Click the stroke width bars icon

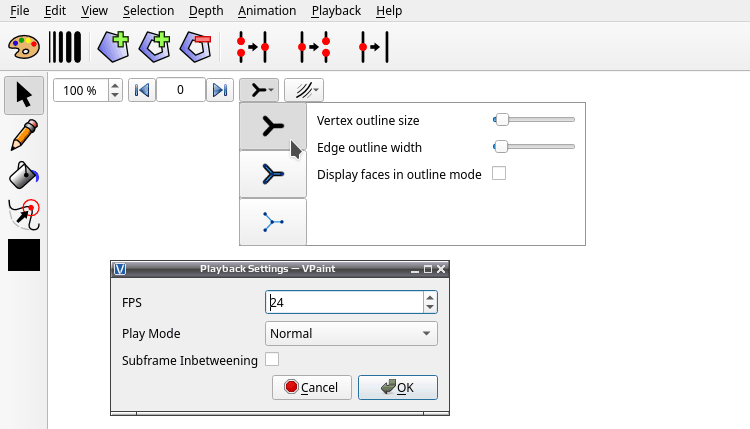point(65,47)
